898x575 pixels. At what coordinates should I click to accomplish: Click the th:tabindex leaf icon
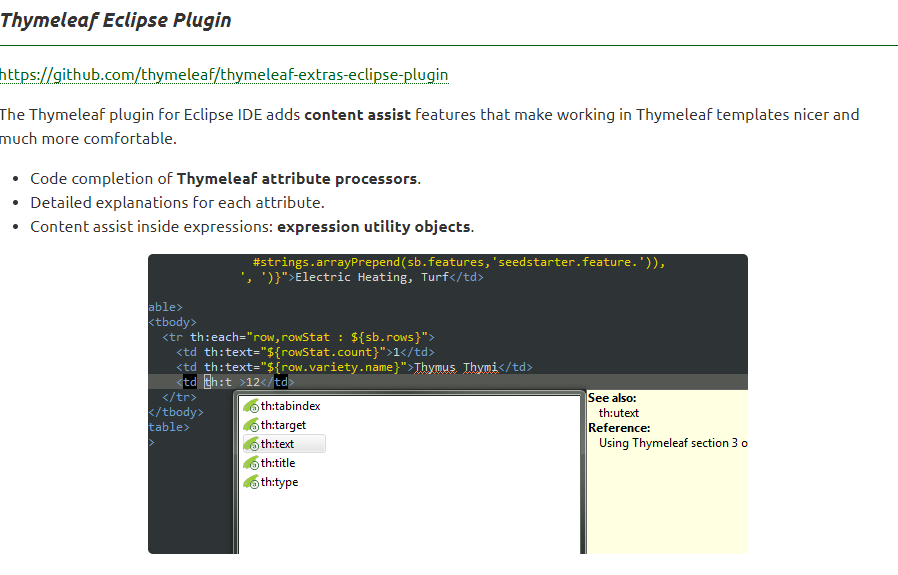click(251, 406)
